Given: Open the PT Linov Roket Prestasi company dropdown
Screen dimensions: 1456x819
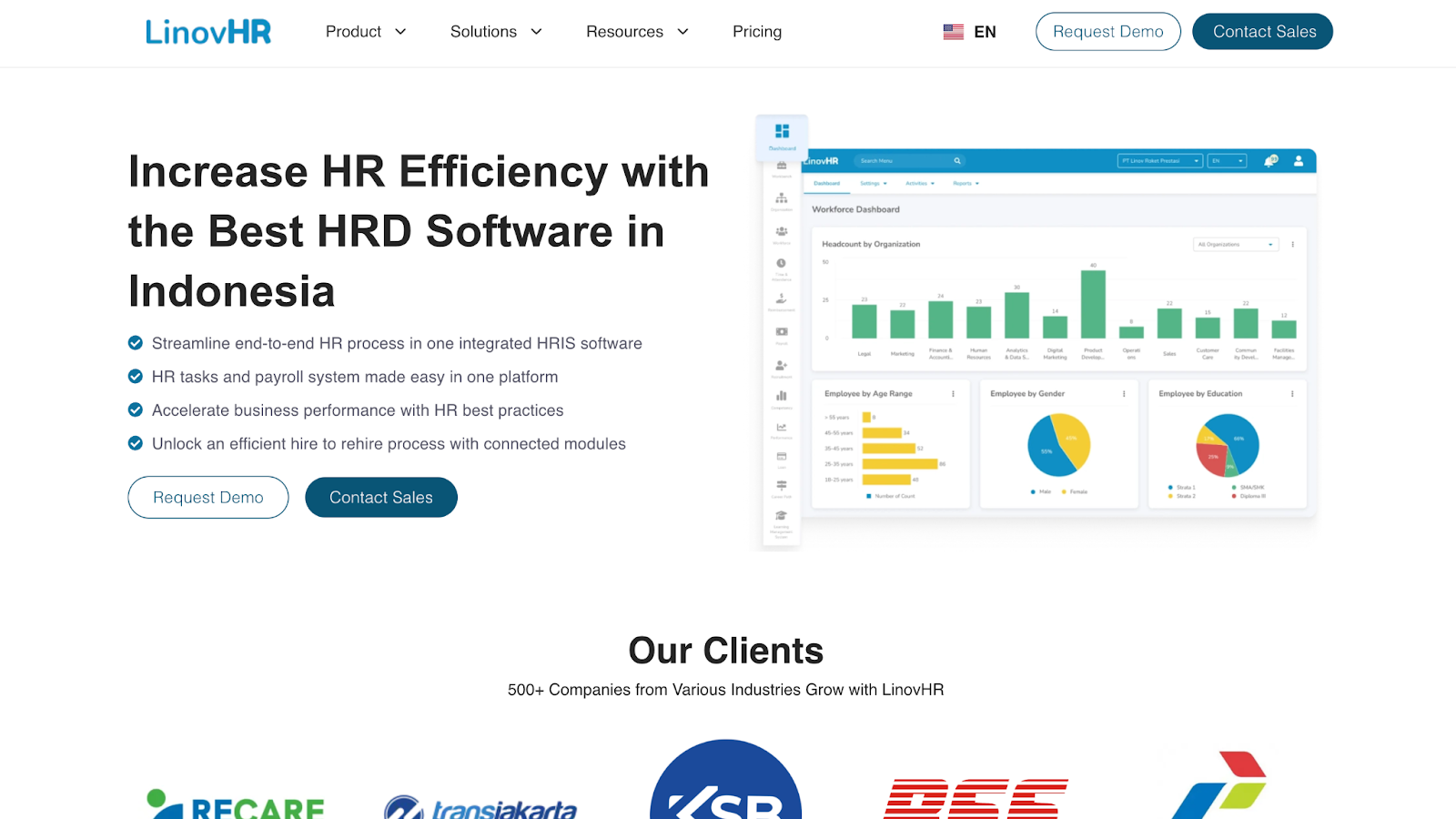Looking at the screenshot, I should 1160,161.
